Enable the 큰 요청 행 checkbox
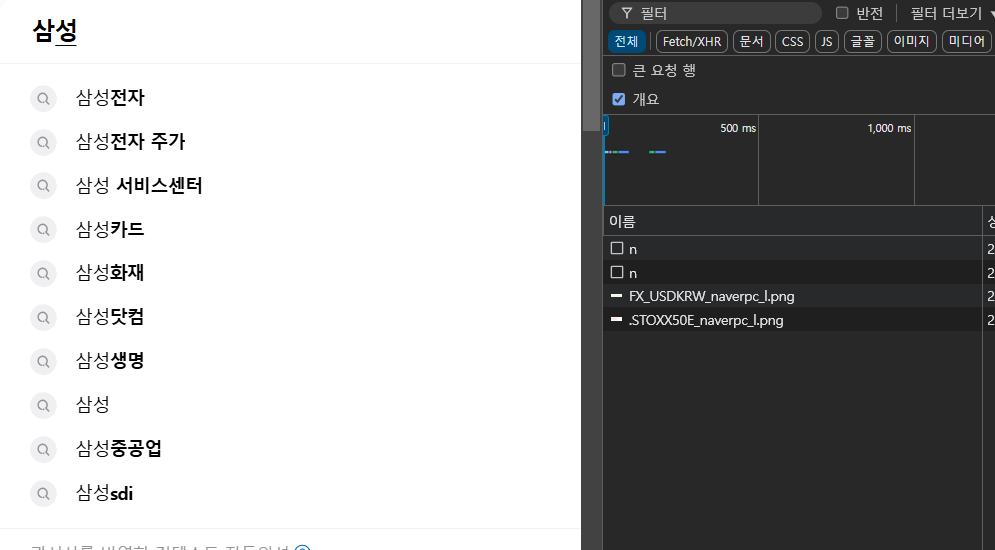Viewport: 995px width, 550px height. coord(619,70)
